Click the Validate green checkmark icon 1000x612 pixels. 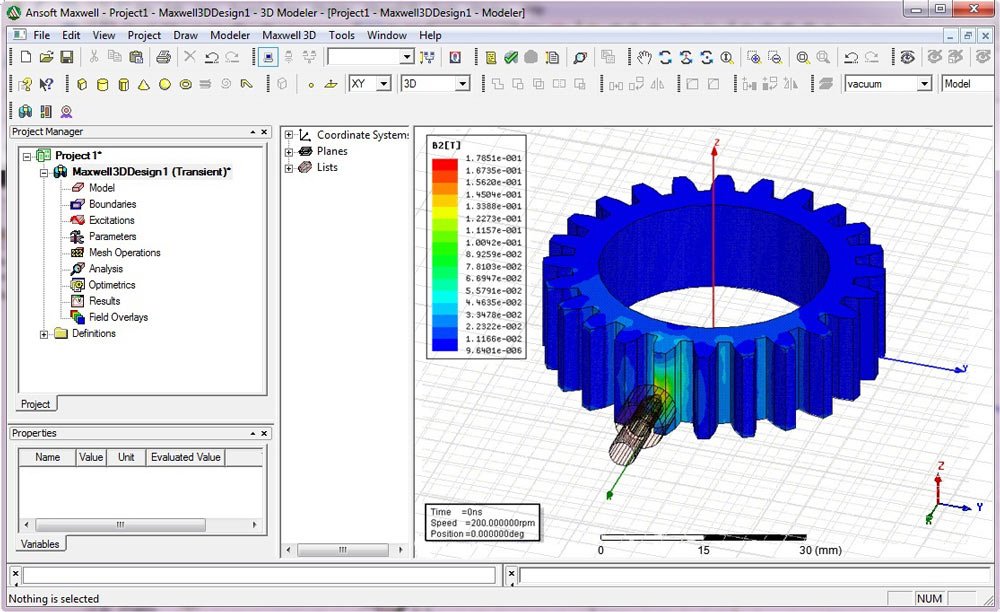tap(511, 58)
